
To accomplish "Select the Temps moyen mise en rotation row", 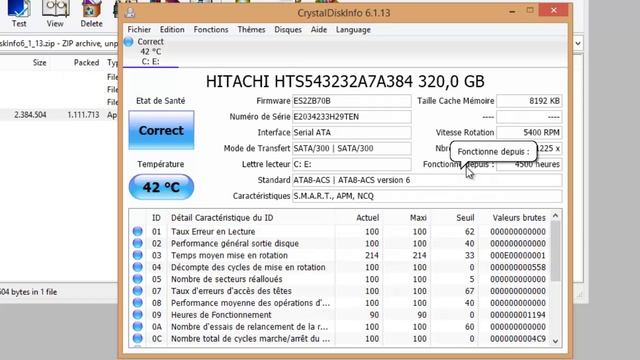I will [x=340, y=255].
